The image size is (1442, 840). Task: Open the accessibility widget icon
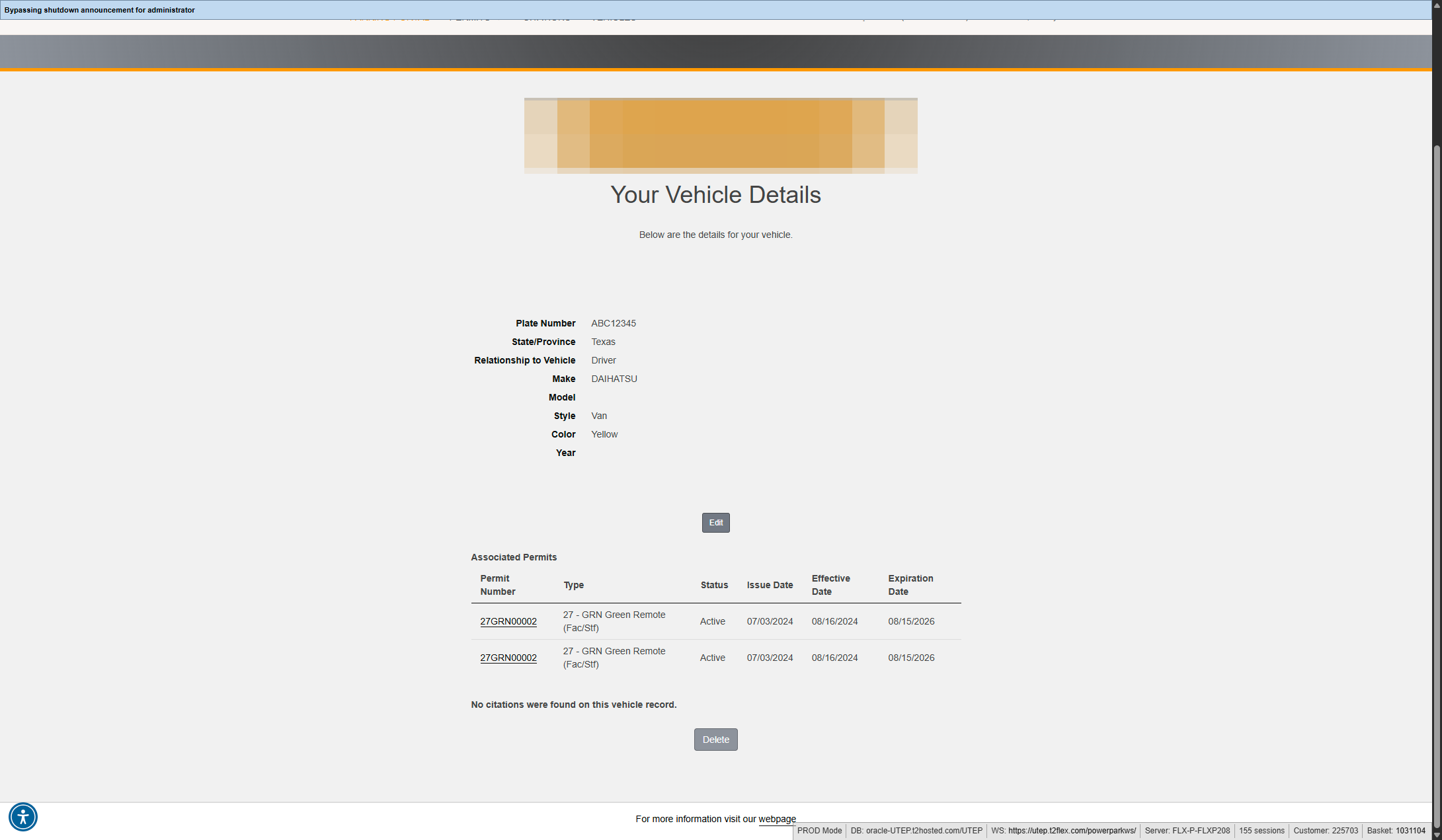tap(23, 817)
